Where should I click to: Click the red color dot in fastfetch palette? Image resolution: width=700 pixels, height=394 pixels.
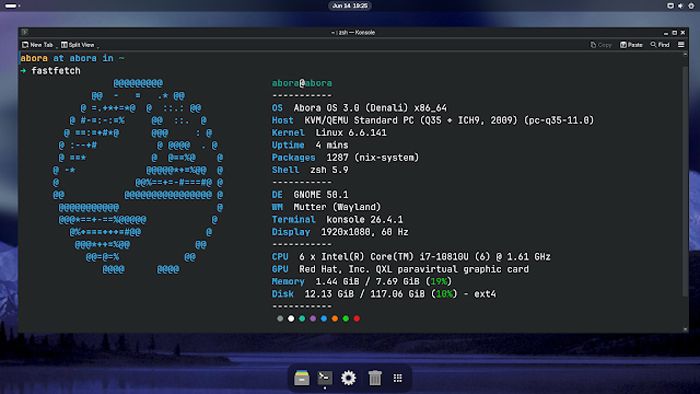(357, 319)
